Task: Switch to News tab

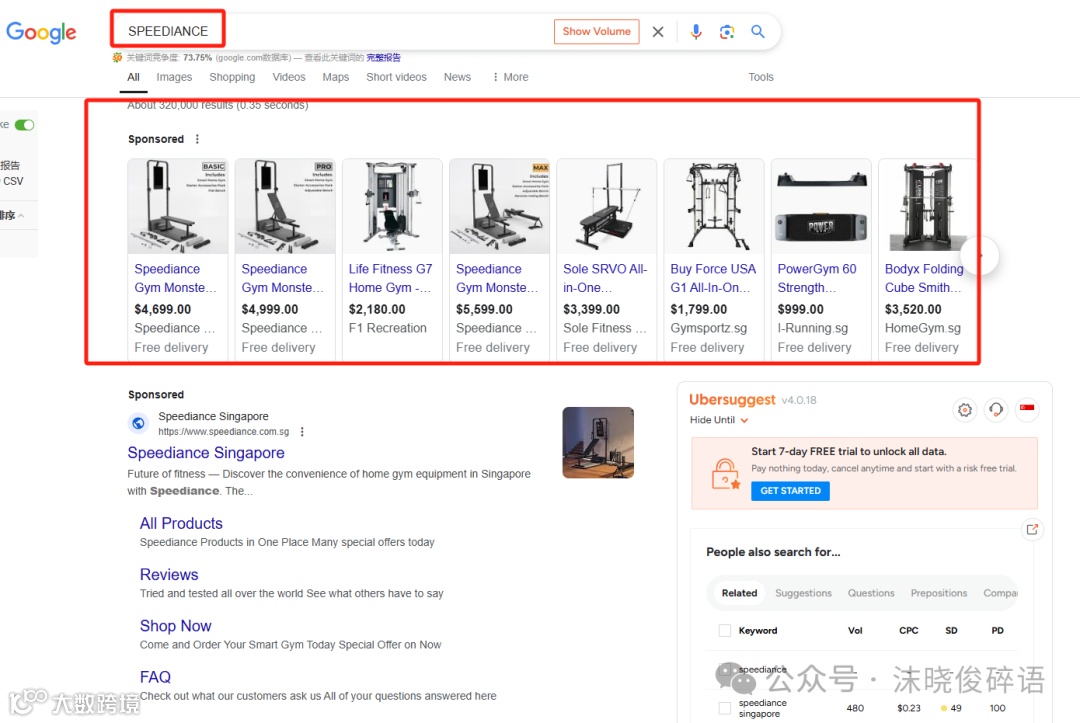Action: (457, 77)
